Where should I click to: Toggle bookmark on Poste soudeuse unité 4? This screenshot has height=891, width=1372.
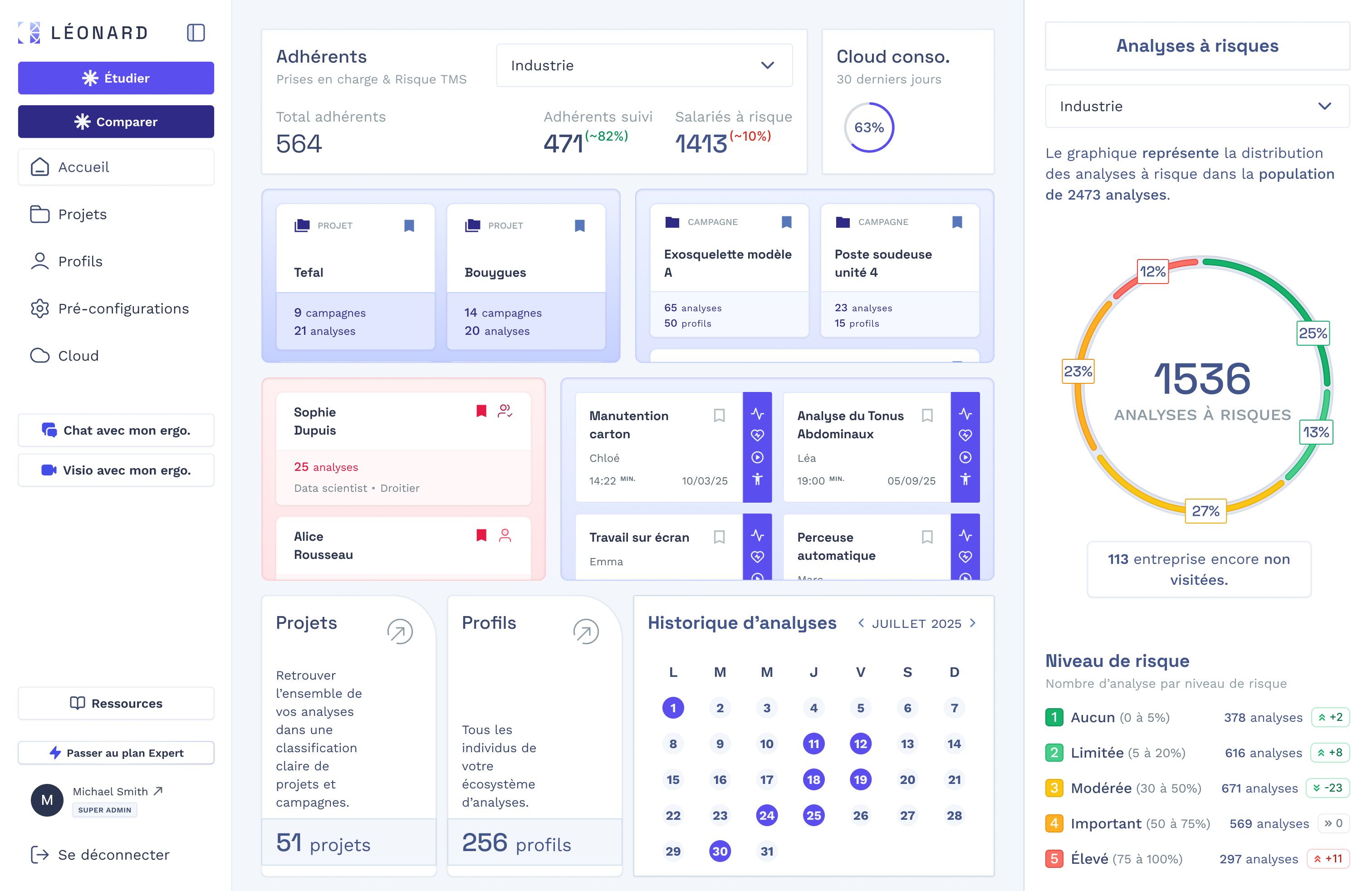(957, 222)
